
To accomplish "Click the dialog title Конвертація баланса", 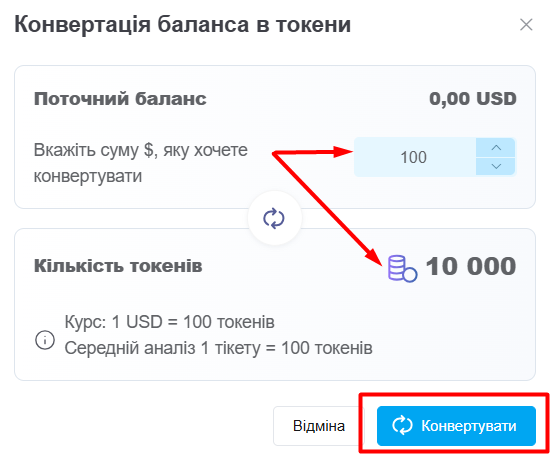I will [x=183, y=24].
